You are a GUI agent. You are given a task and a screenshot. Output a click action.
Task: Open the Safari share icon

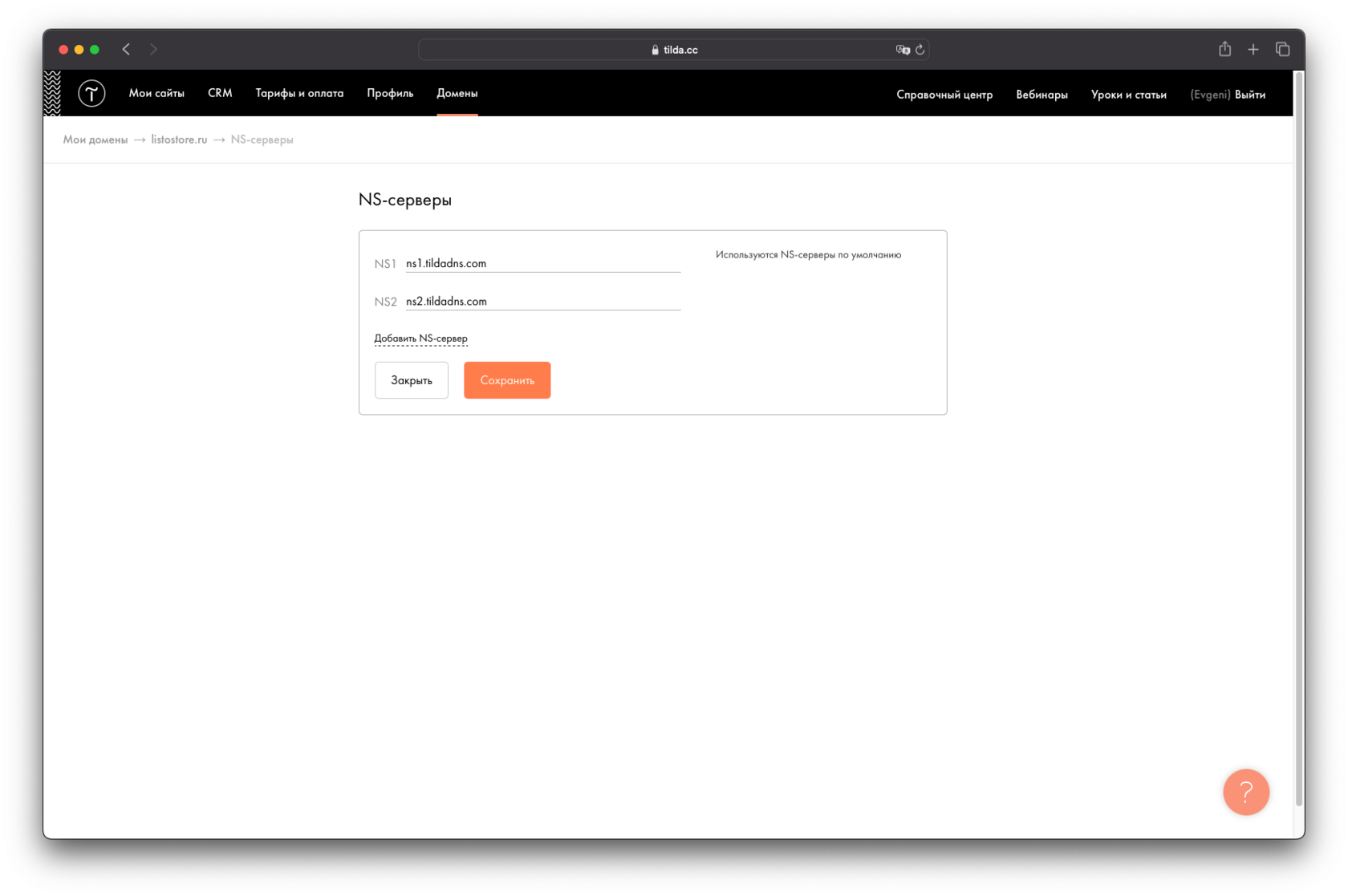[x=1224, y=49]
